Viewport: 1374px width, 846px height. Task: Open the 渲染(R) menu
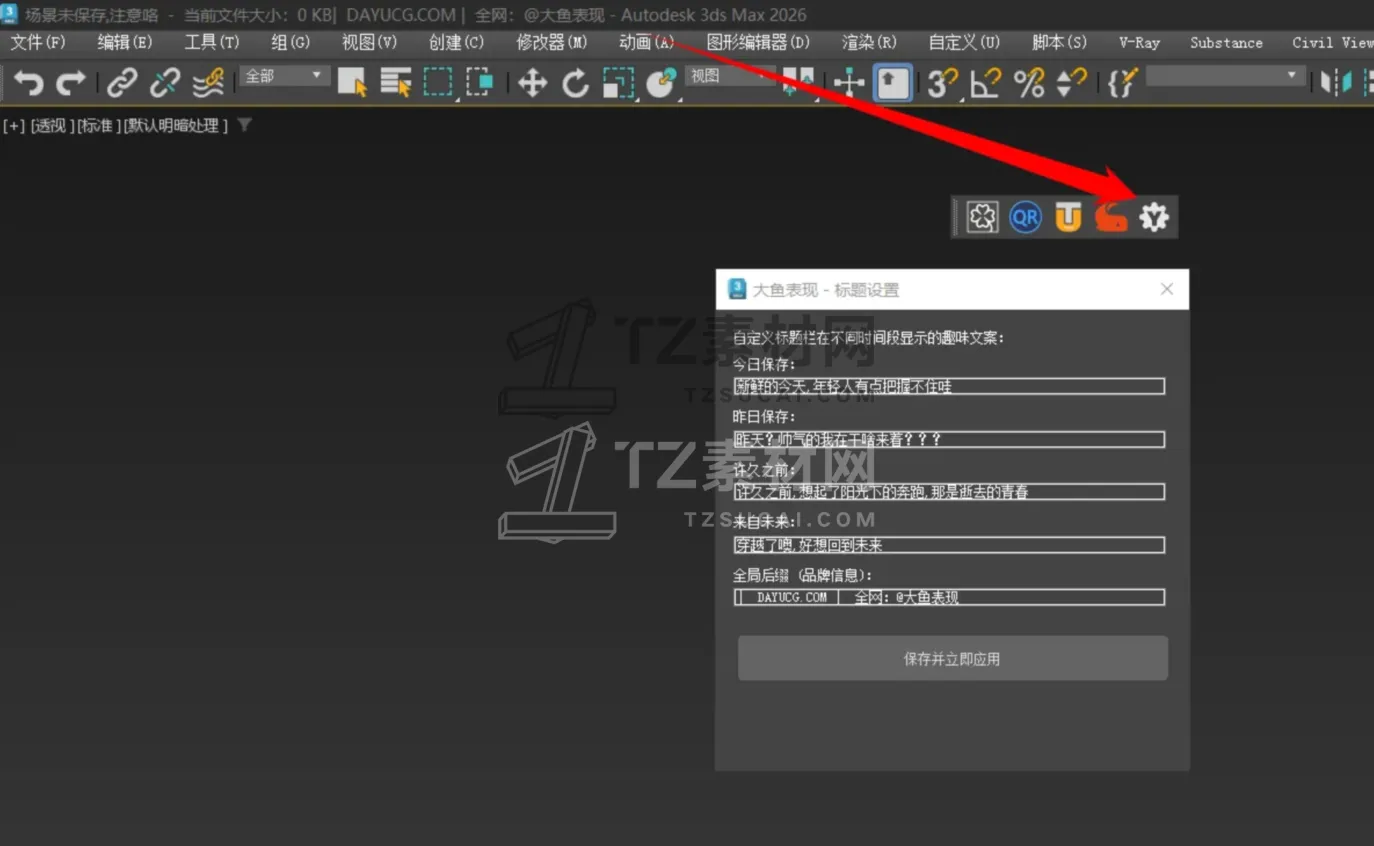pos(869,42)
